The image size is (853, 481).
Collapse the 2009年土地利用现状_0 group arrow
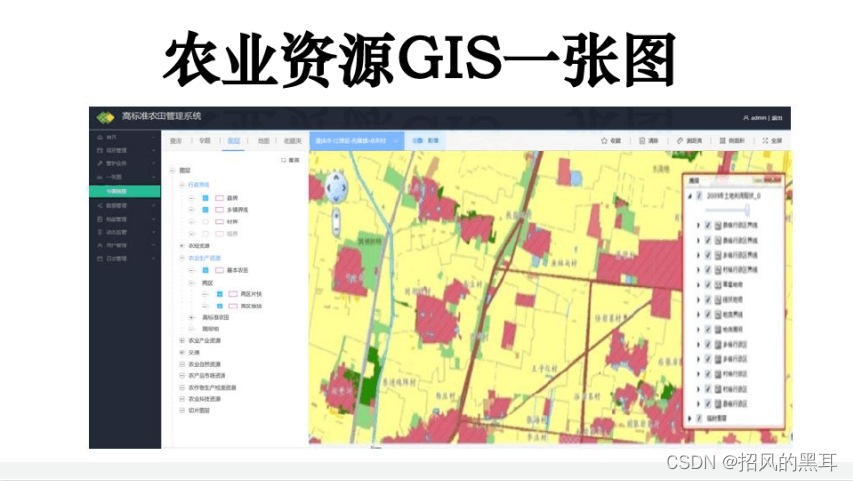pos(690,196)
